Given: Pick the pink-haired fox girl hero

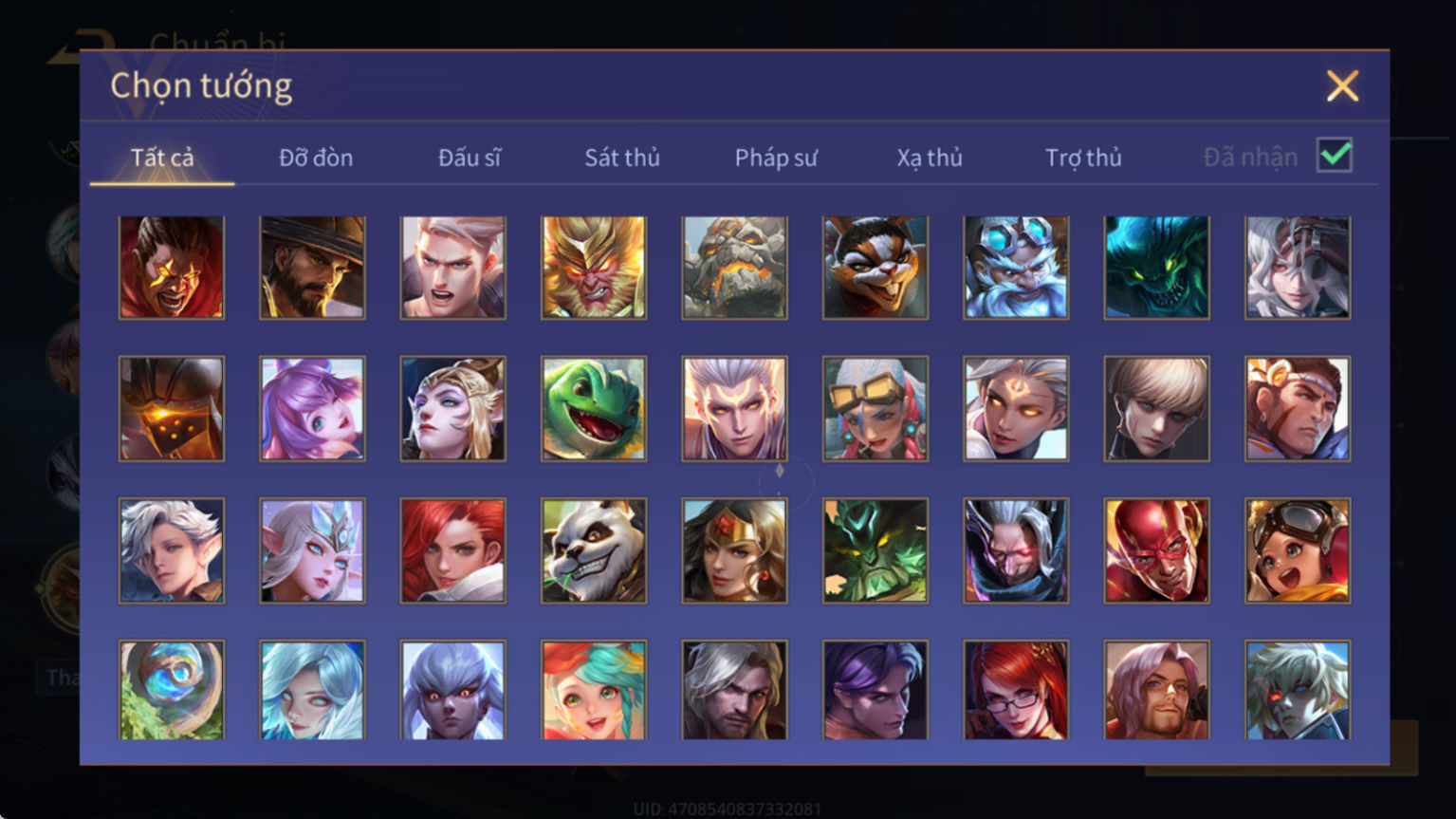Looking at the screenshot, I should click(312, 409).
